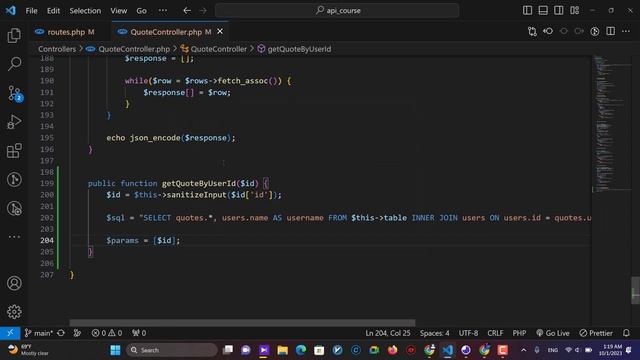
Task: Open the Search view in activity bar
Action: pos(14,64)
